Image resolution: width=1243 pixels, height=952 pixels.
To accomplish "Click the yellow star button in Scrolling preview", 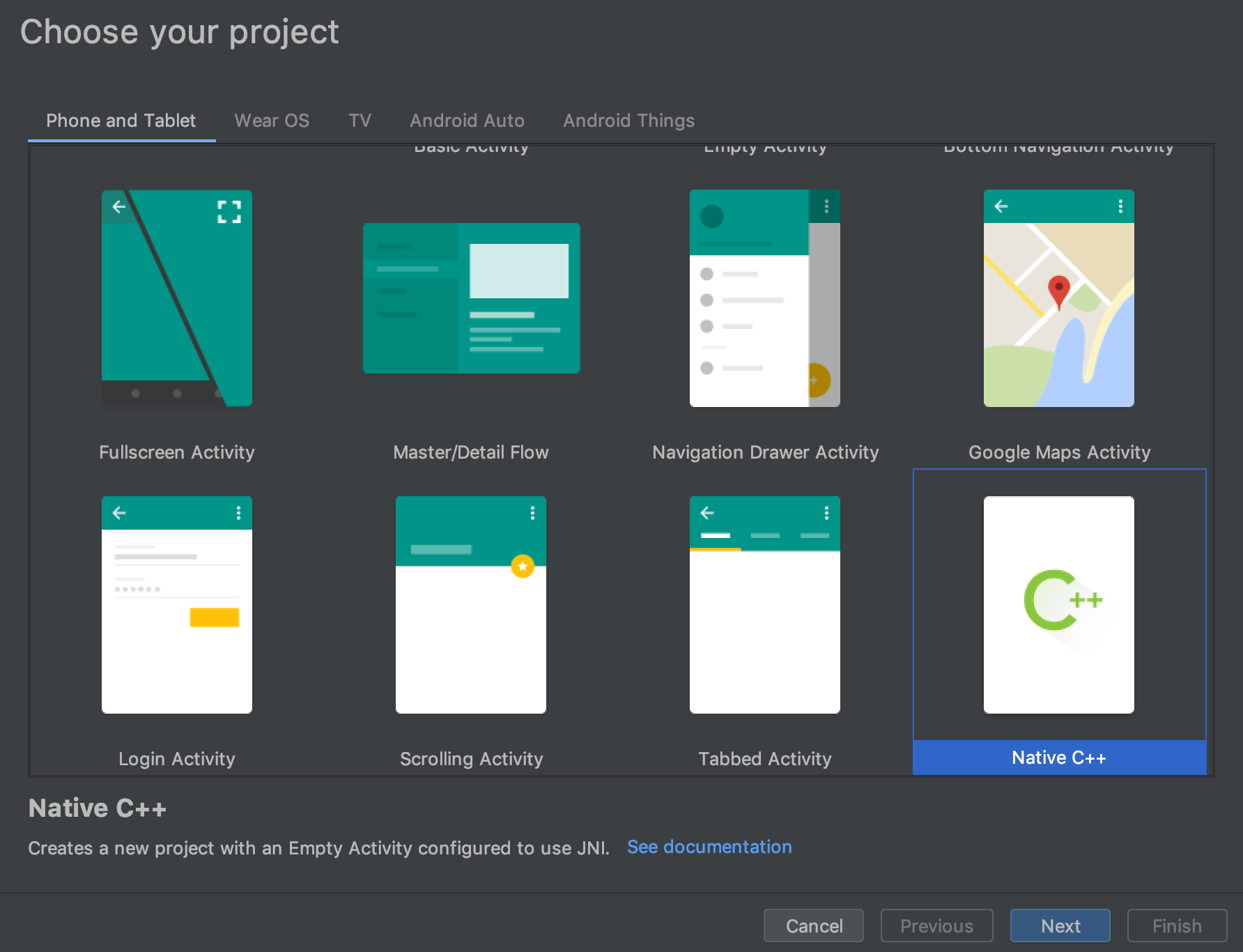I will (523, 566).
